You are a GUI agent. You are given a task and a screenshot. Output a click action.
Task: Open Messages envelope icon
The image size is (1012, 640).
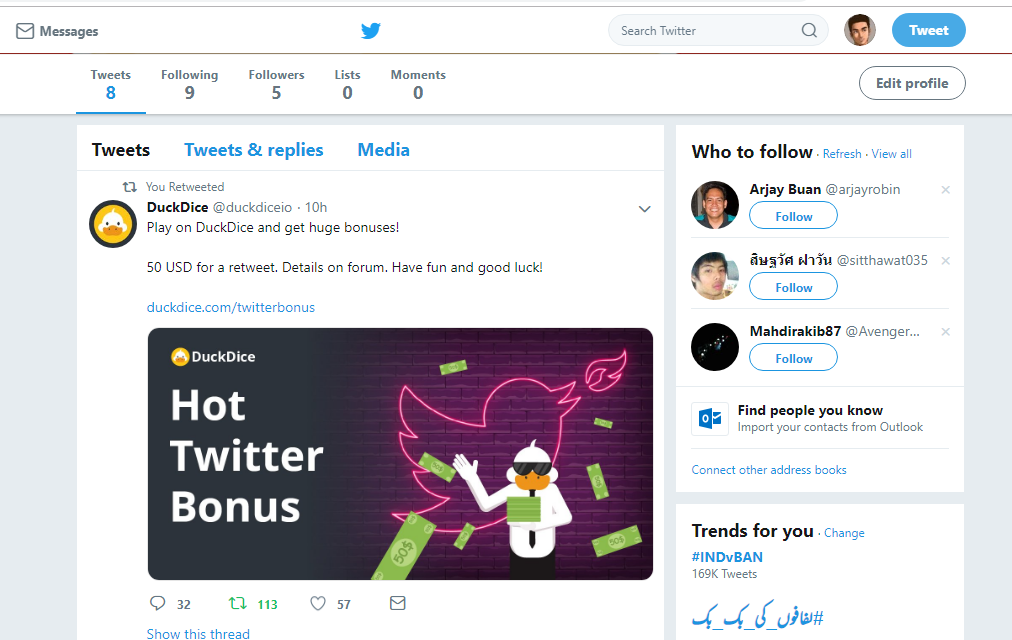[x=25, y=31]
